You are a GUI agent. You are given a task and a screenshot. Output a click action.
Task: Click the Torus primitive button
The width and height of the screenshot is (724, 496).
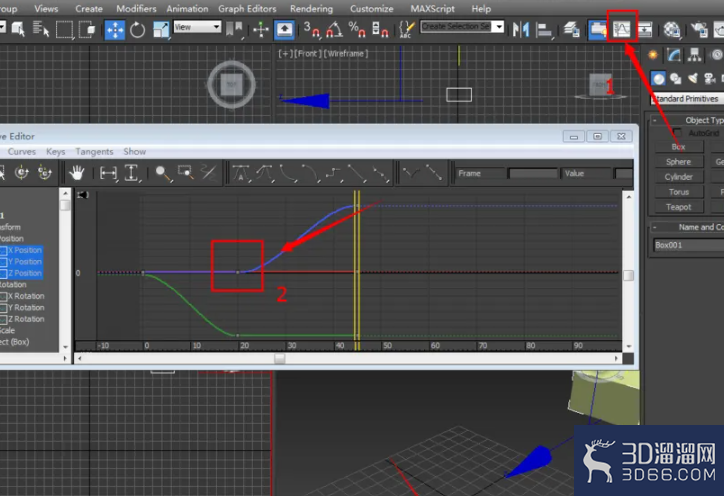[679, 192]
